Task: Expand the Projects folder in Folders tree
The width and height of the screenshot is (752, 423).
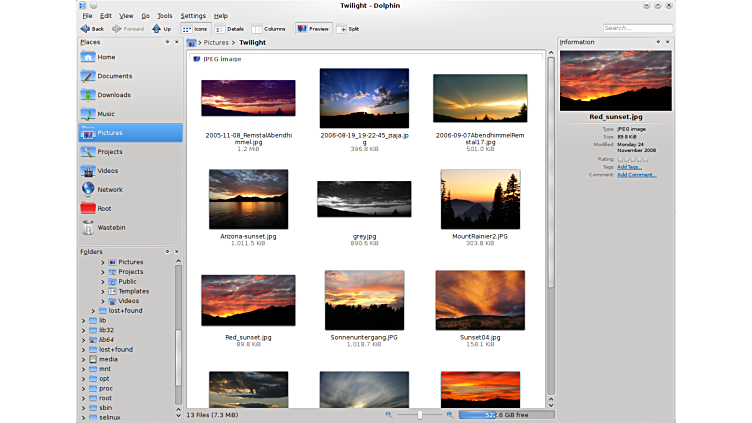Action: coord(102,272)
